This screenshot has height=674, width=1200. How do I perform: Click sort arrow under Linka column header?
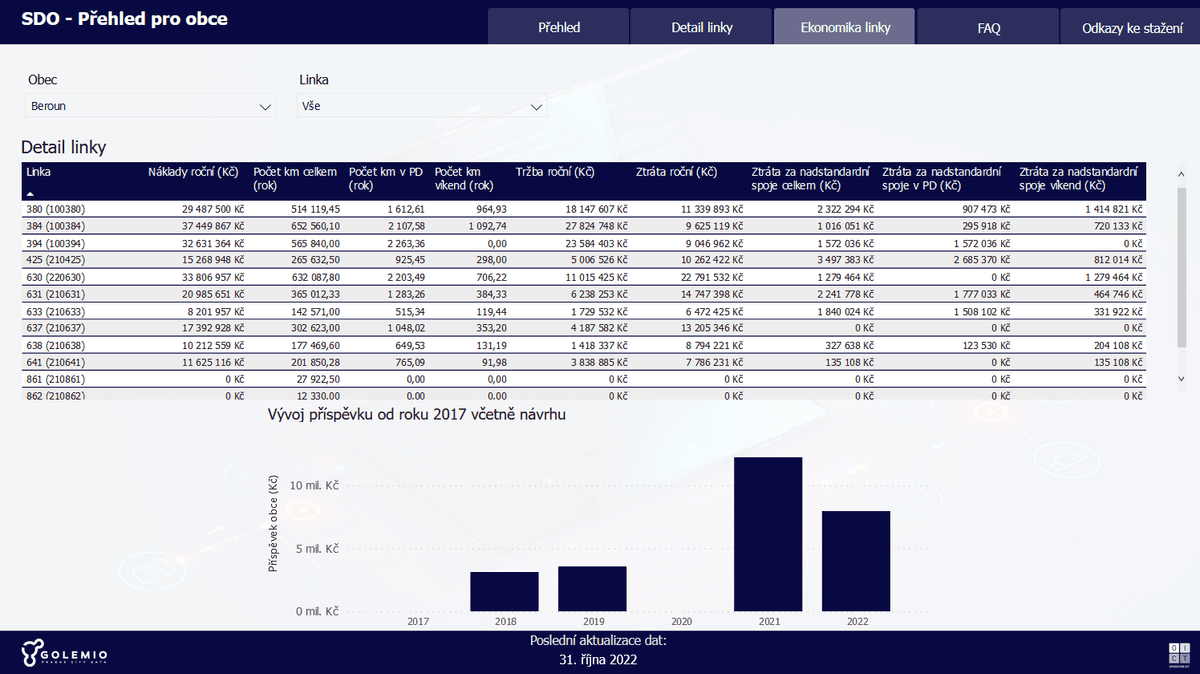pyautogui.click(x=30, y=192)
